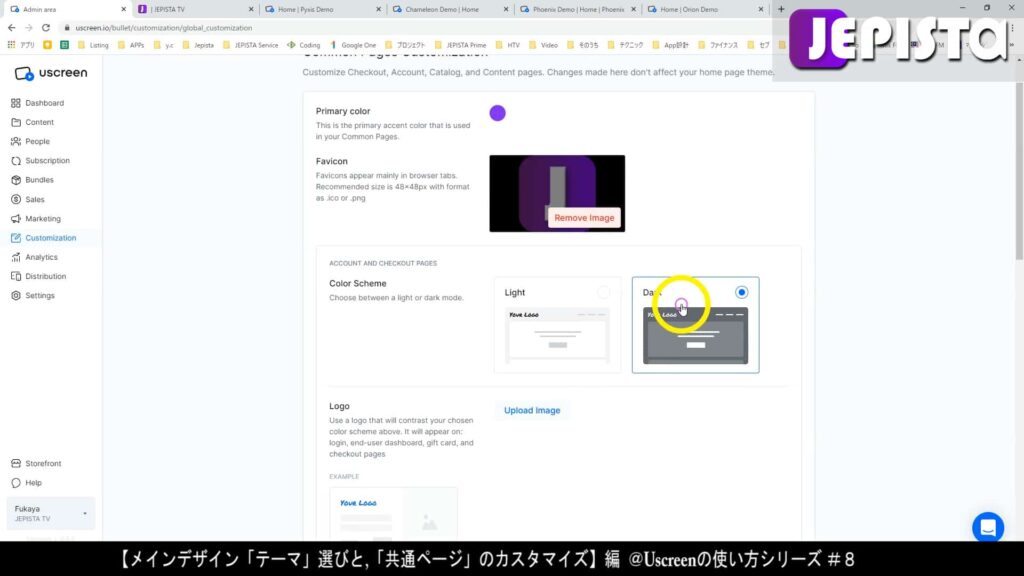The width and height of the screenshot is (1024, 576).
Task: Click the logo example preview
Action: point(393,513)
